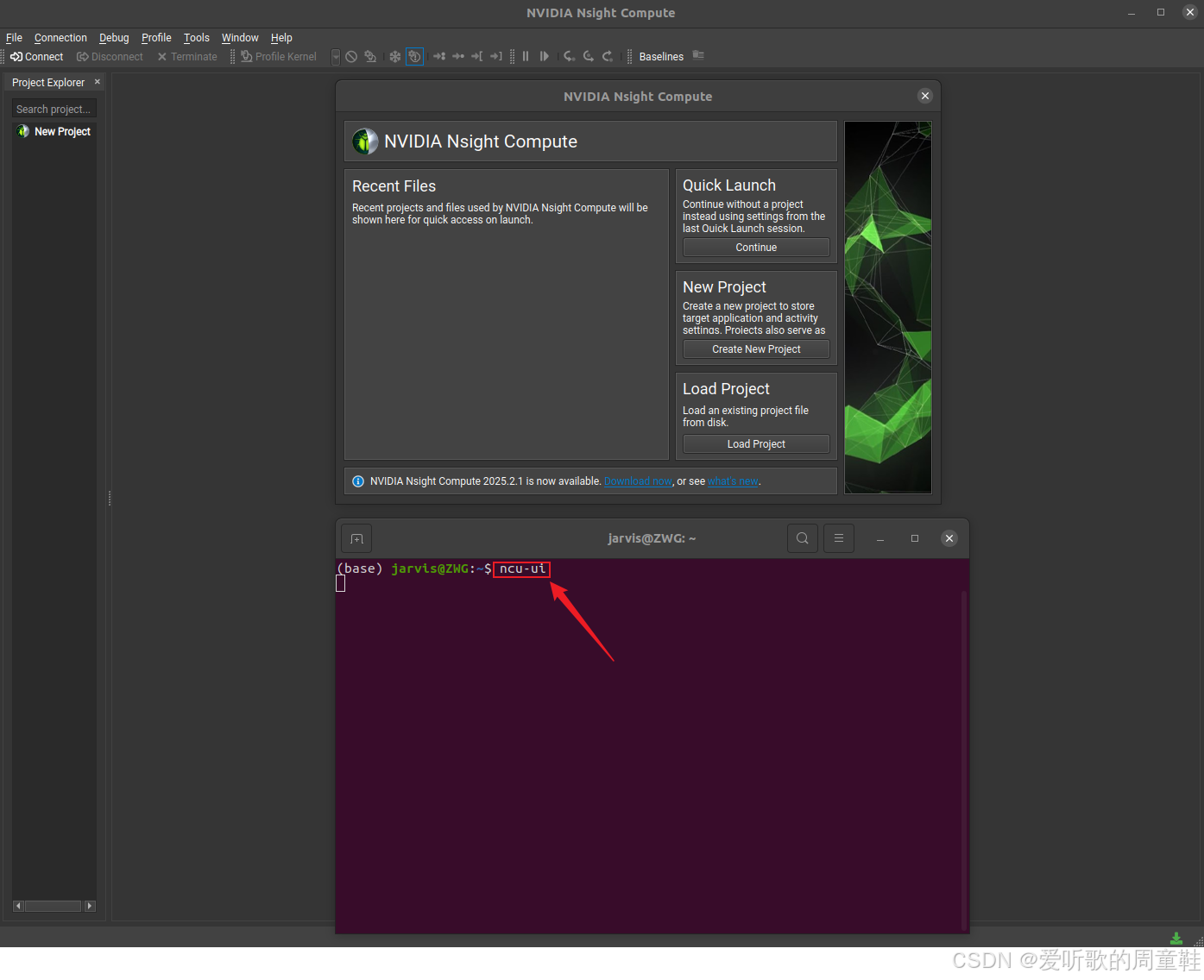Click the baselines list icon beside Baselines

click(x=698, y=56)
